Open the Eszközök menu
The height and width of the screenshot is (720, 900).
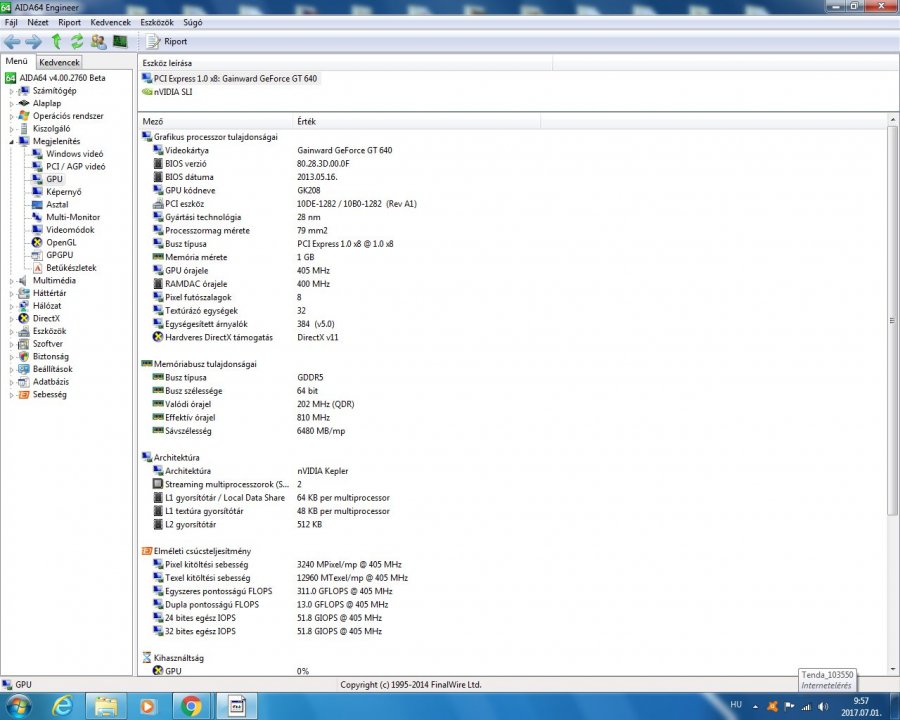tap(157, 22)
